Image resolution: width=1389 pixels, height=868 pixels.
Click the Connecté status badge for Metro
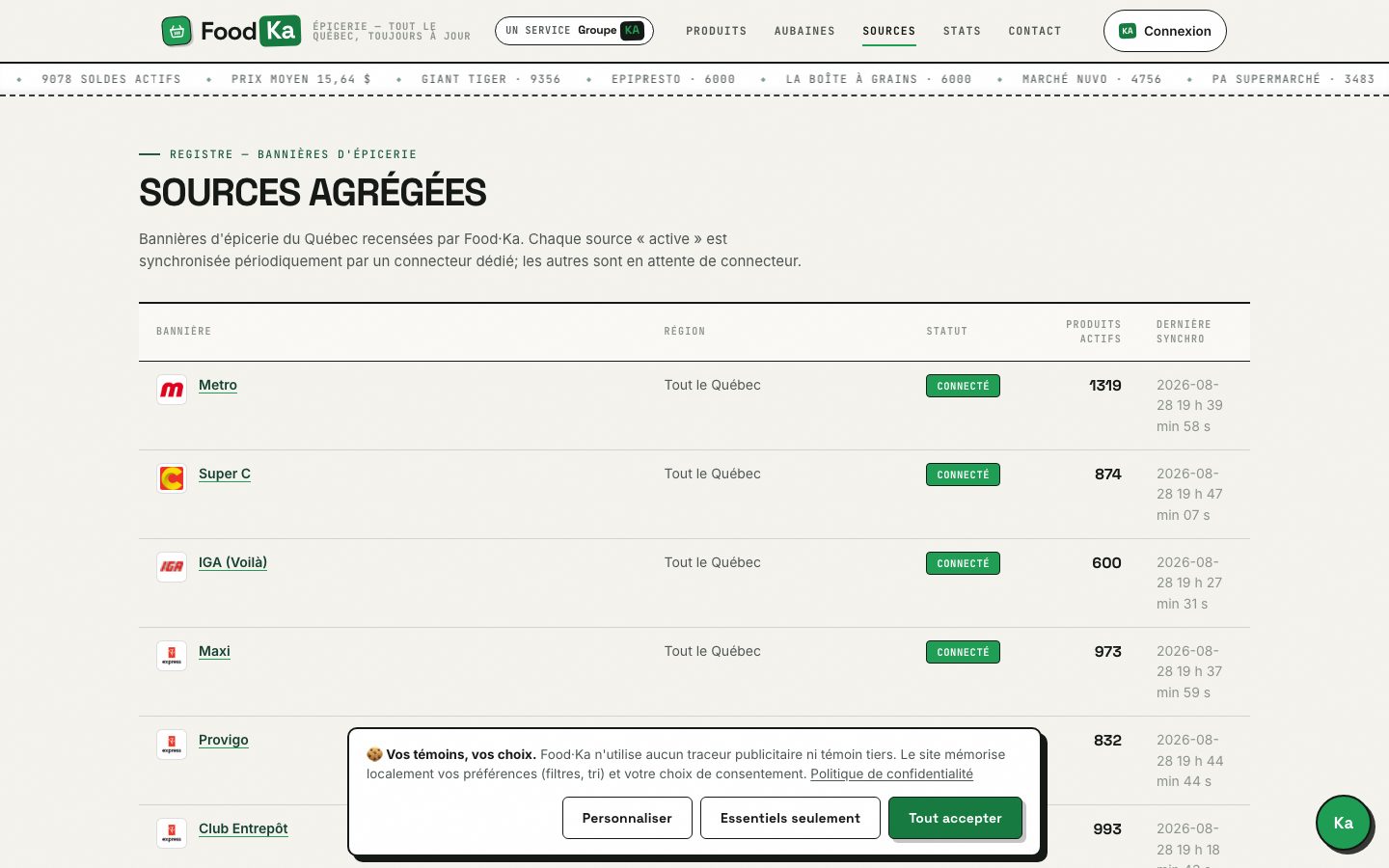963,386
